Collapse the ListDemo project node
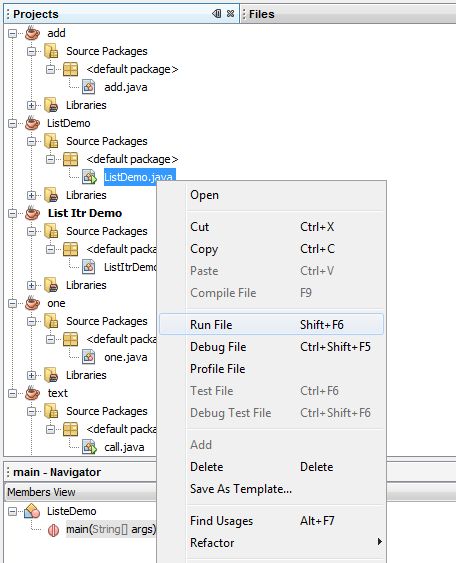This screenshot has height=563, width=456. pyautogui.click(x=13, y=124)
